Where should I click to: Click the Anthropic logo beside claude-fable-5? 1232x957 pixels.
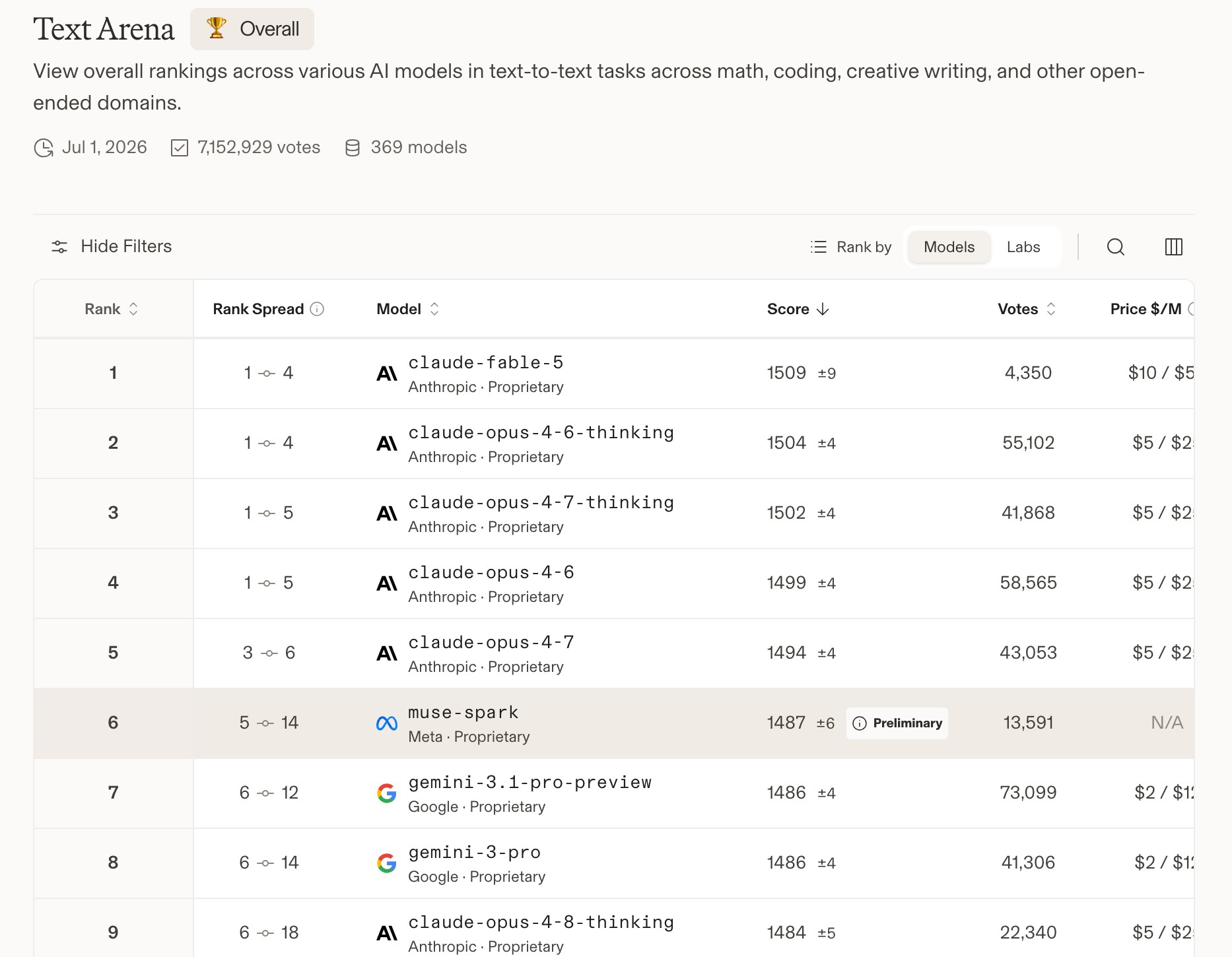click(x=387, y=374)
